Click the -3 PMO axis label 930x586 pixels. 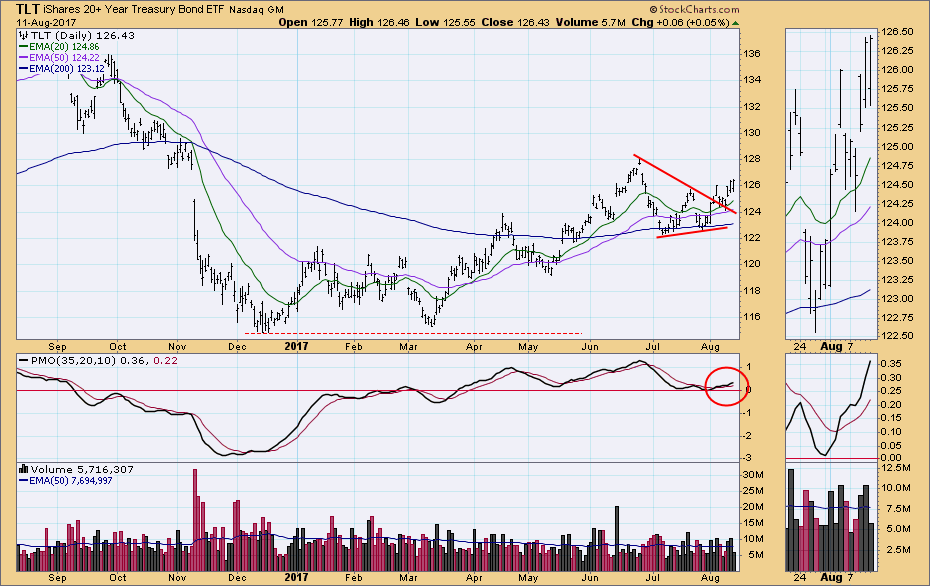click(747, 458)
